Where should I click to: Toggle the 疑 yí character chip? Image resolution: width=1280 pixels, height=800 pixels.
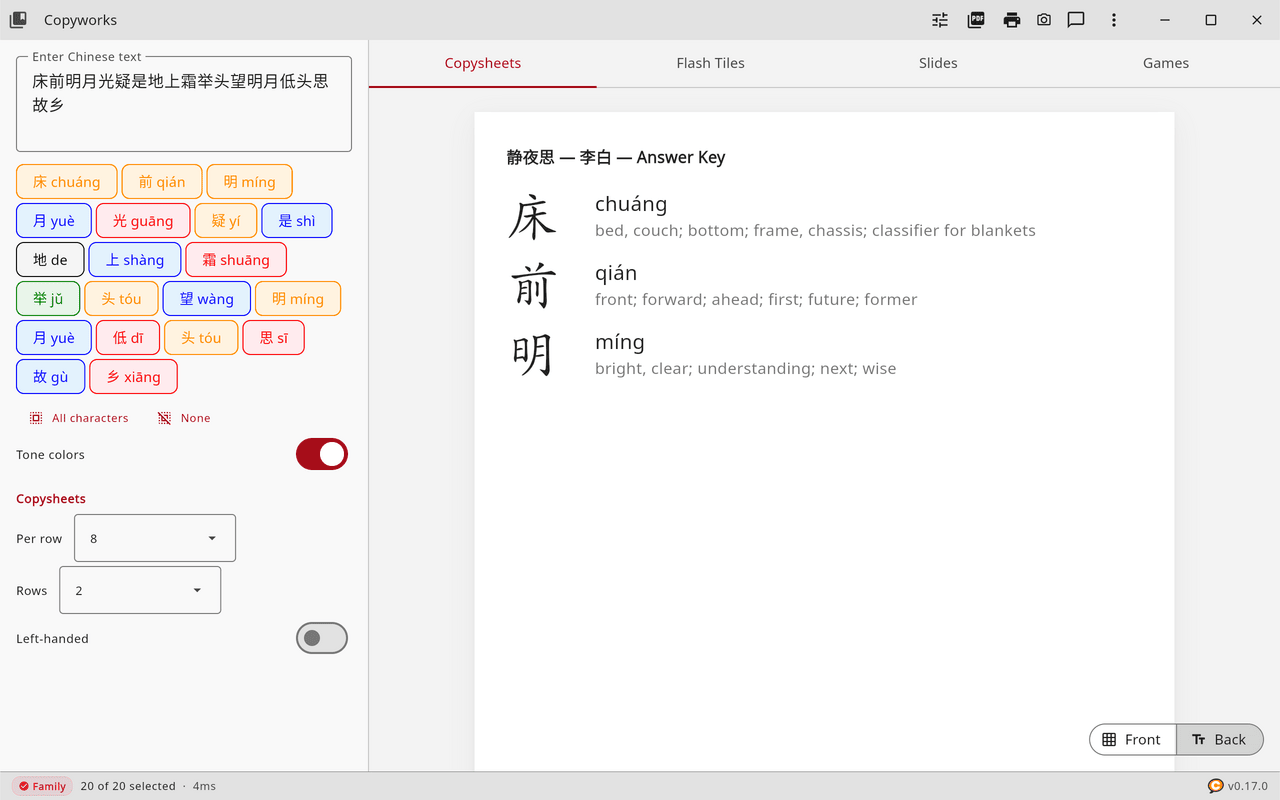pyautogui.click(x=226, y=221)
